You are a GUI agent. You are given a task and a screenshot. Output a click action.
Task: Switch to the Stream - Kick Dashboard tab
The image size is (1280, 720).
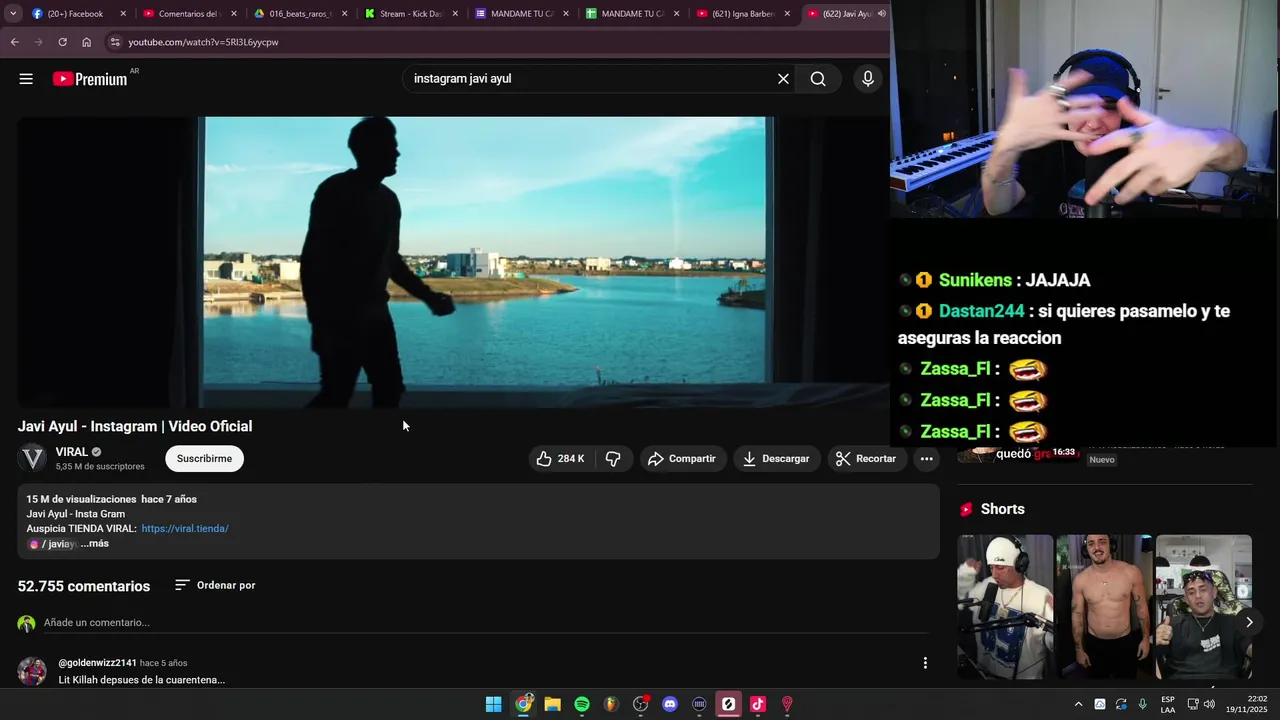coord(410,14)
